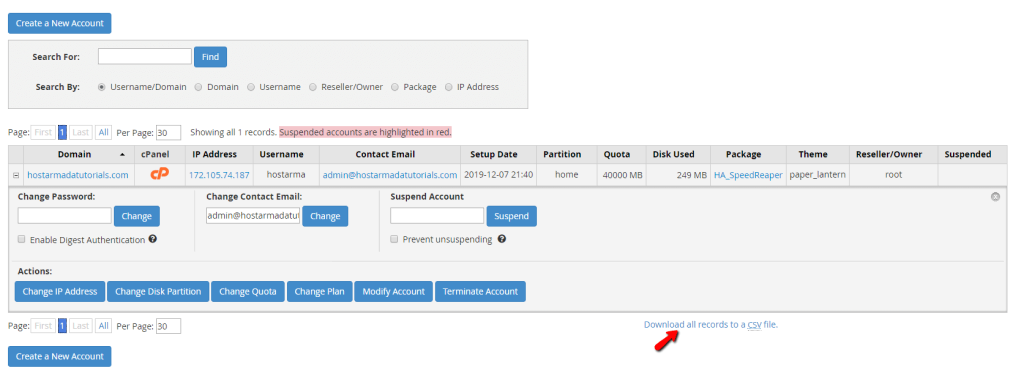Open help icon next to Enable Digest Authentication
The image size is (1024, 387).
tap(153, 240)
